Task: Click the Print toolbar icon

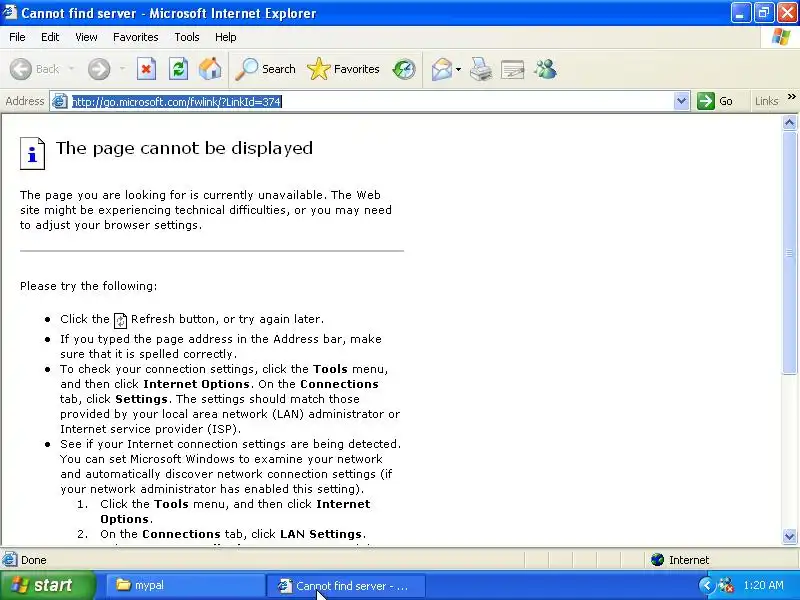Action: click(481, 69)
